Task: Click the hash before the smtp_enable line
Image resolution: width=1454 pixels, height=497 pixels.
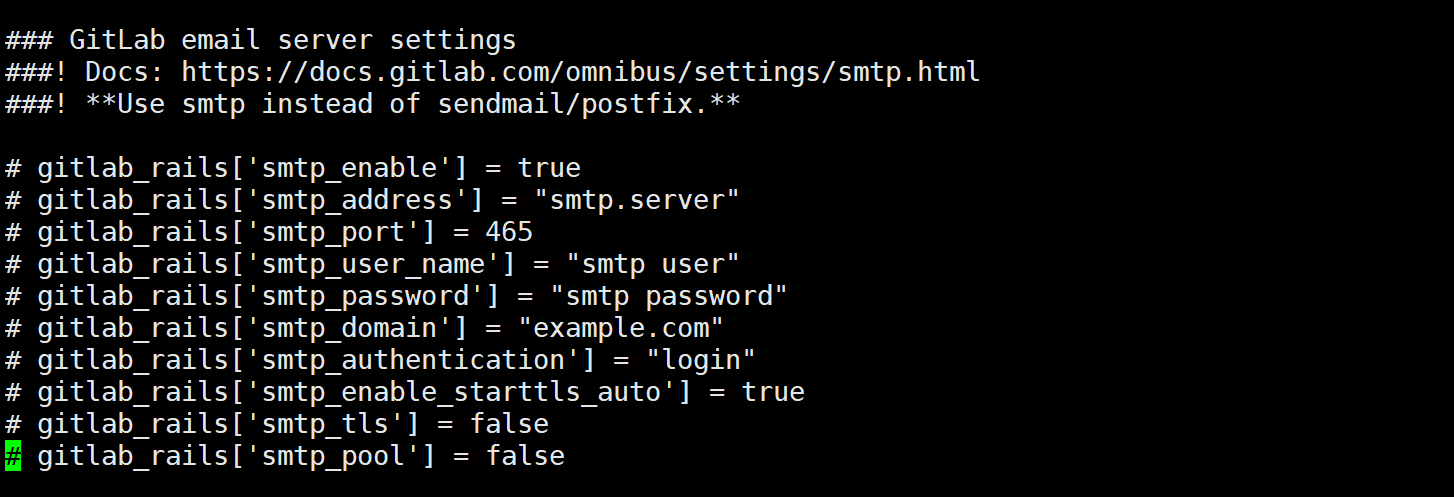Action: click(13, 168)
